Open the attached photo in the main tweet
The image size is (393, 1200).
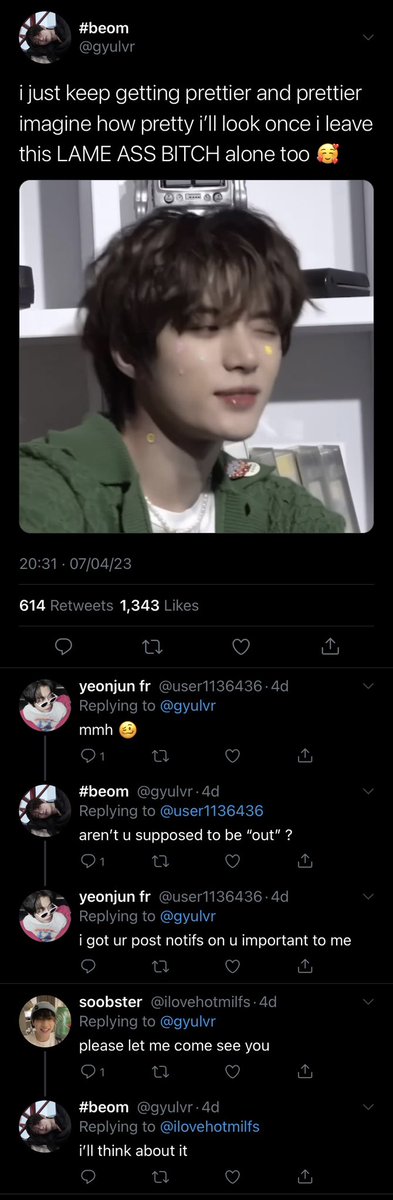pyautogui.click(x=197, y=356)
